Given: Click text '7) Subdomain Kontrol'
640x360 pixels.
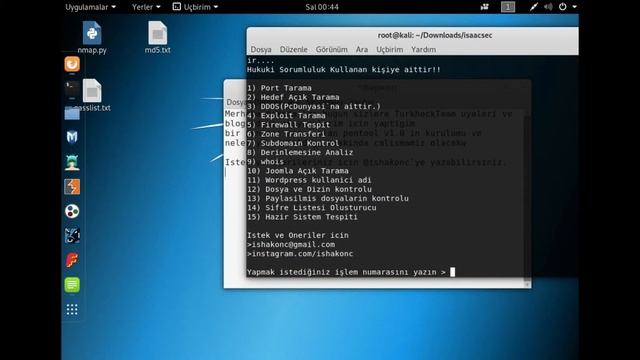Looking at the screenshot, I should pyautogui.click(x=293, y=143).
